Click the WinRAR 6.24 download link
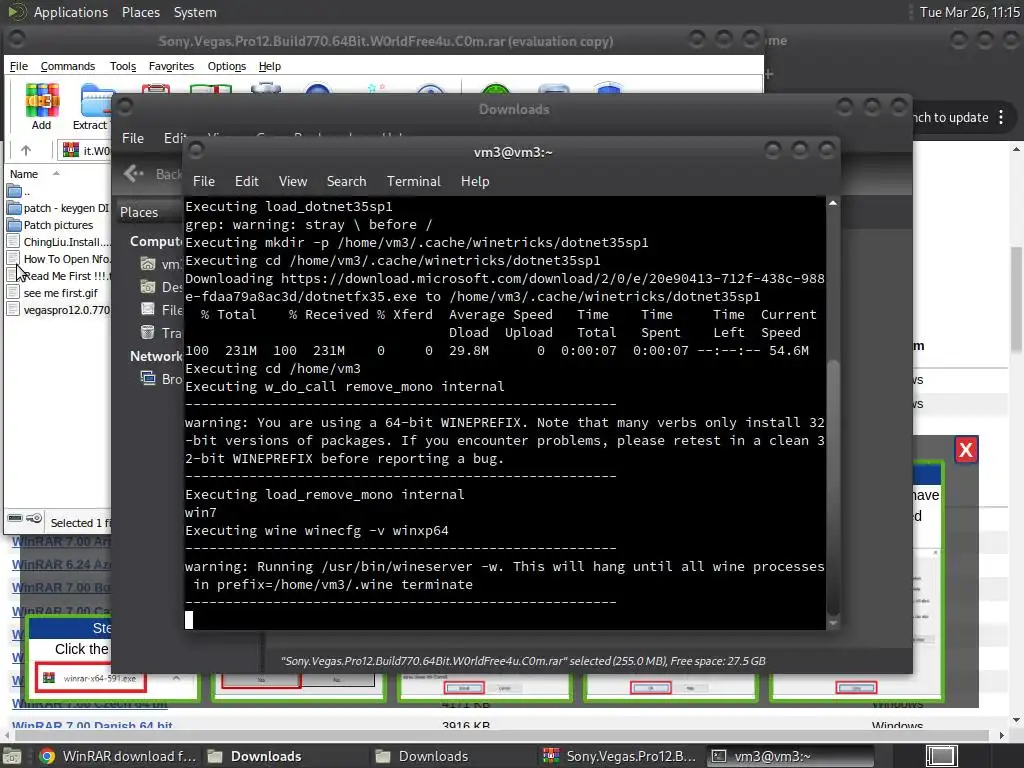 pos(61,564)
